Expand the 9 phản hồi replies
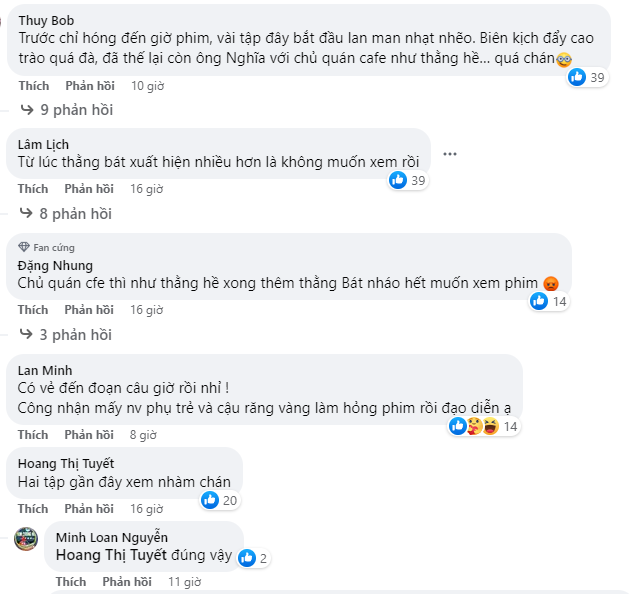Screen dimensions: 632x594 pos(74,109)
